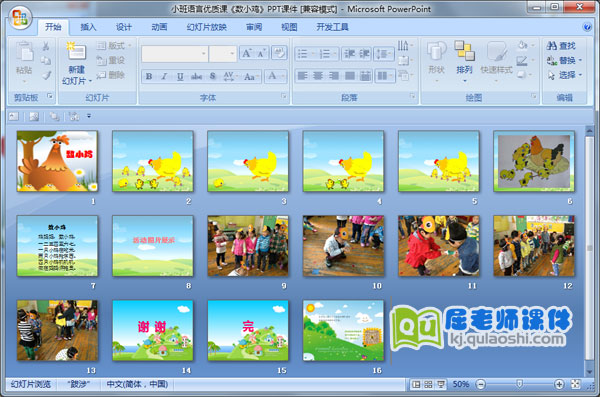This screenshot has width=600, height=397.
Task: Open the Office button menu
Action: point(20,18)
